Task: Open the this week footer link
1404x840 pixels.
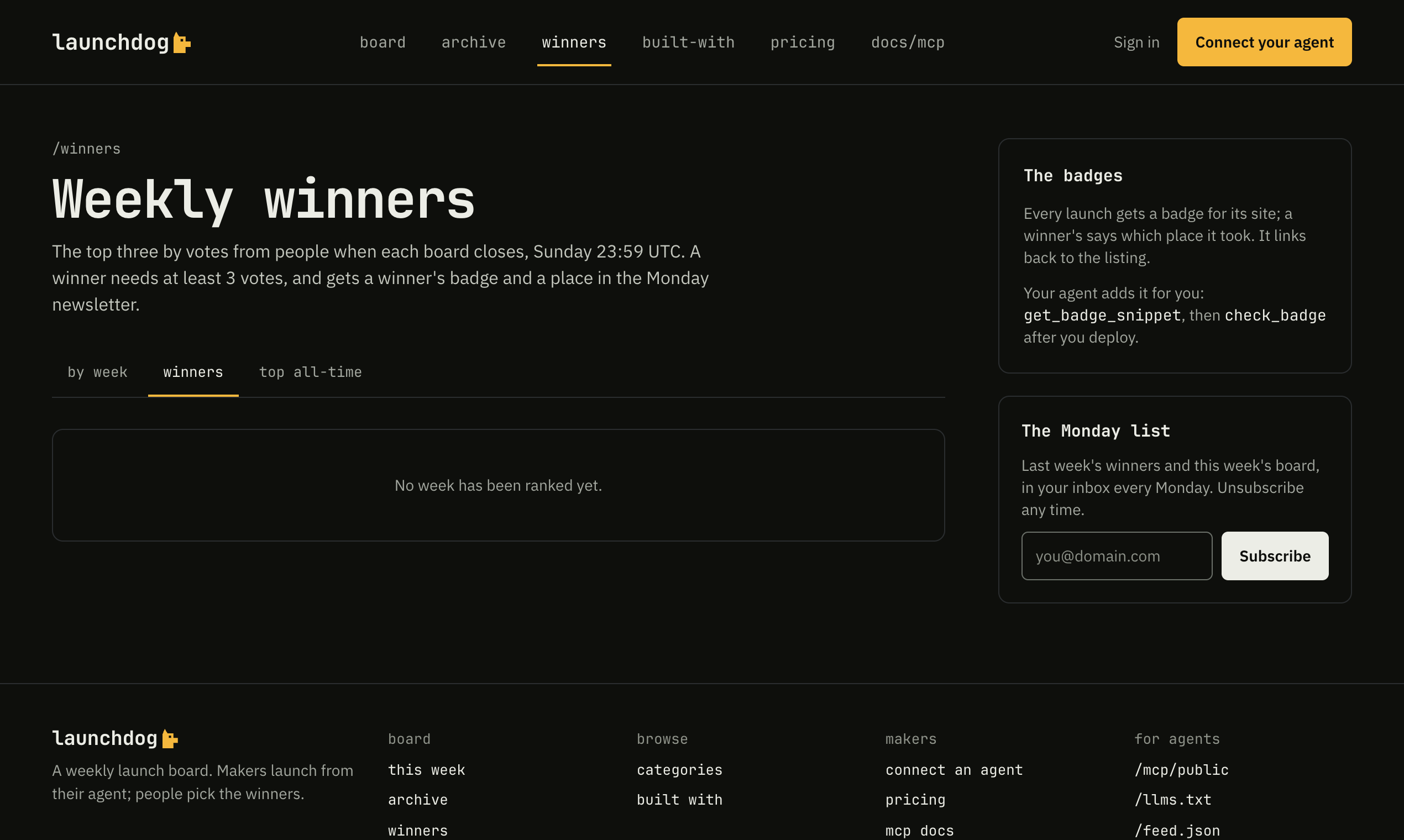Action: [x=426, y=770]
